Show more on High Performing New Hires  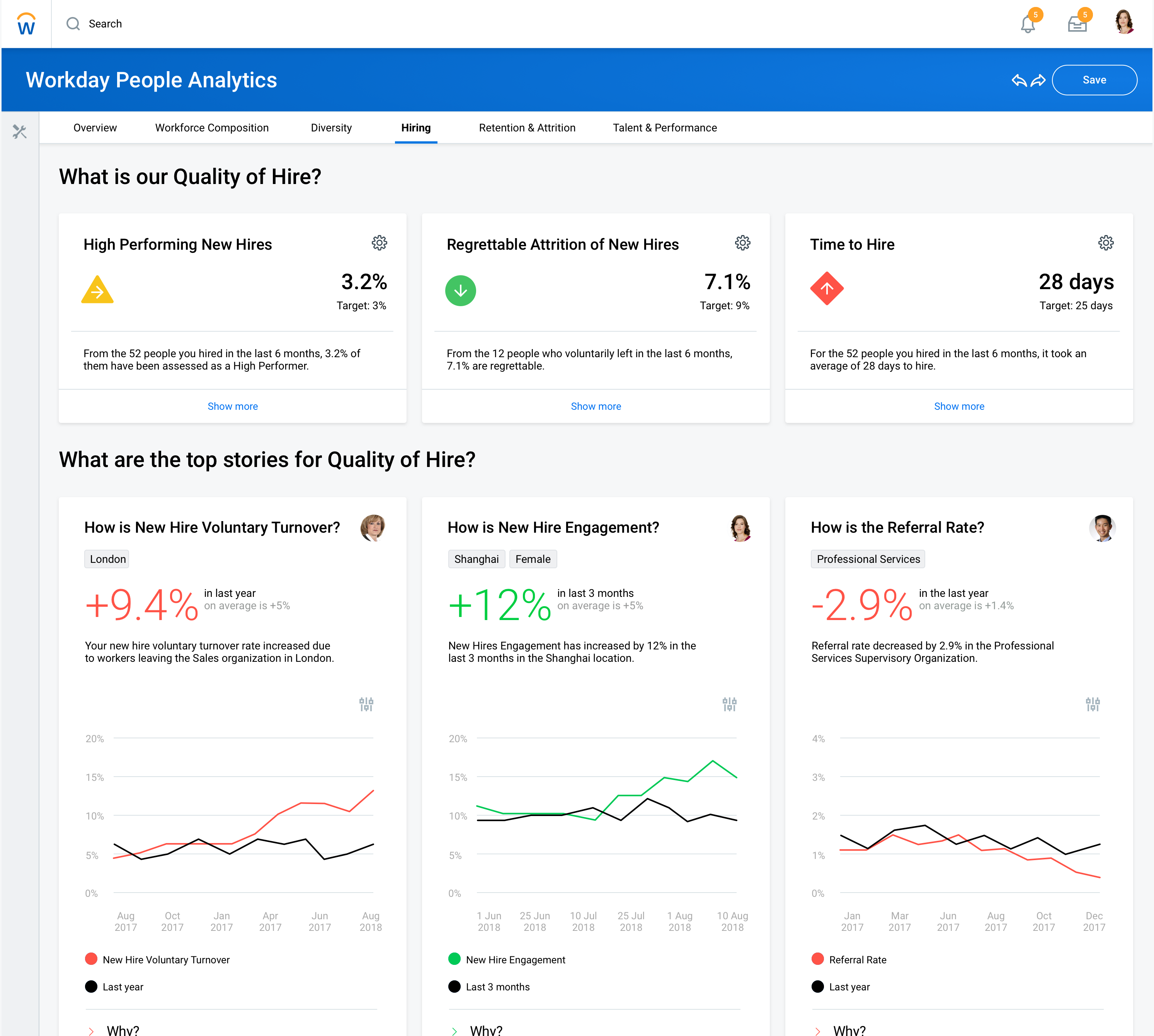pyautogui.click(x=233, y=406)
